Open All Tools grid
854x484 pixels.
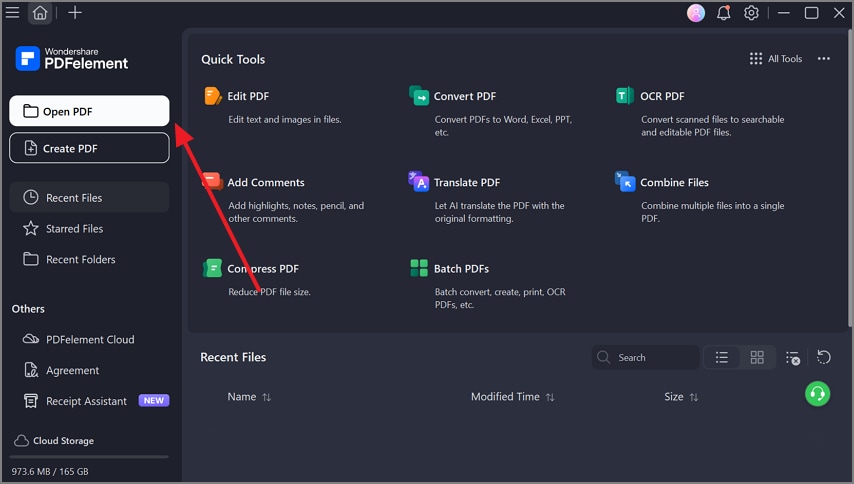(x=776, y=59)
